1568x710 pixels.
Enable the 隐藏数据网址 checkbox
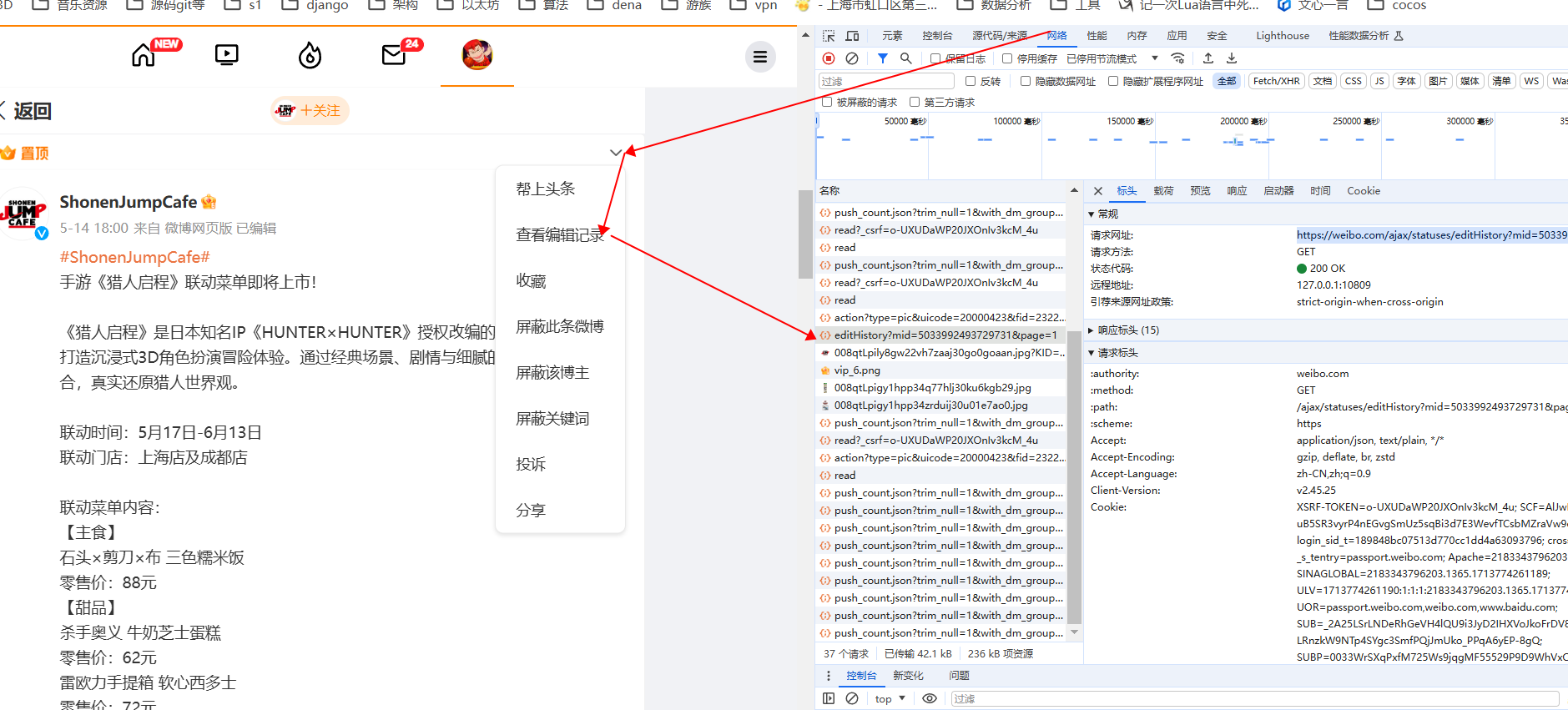point(1026,81)
